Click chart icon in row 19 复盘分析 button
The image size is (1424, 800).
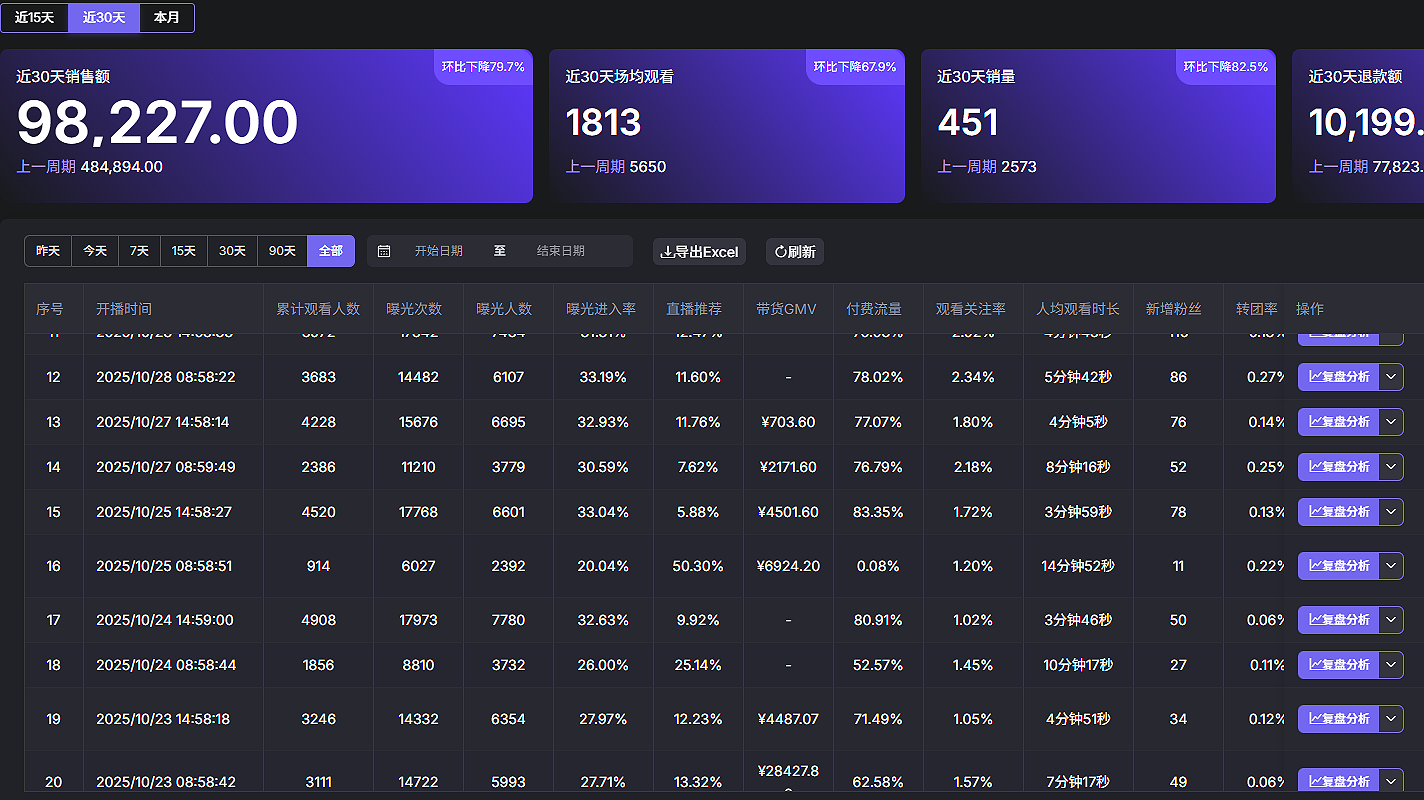click(1315, 719)
